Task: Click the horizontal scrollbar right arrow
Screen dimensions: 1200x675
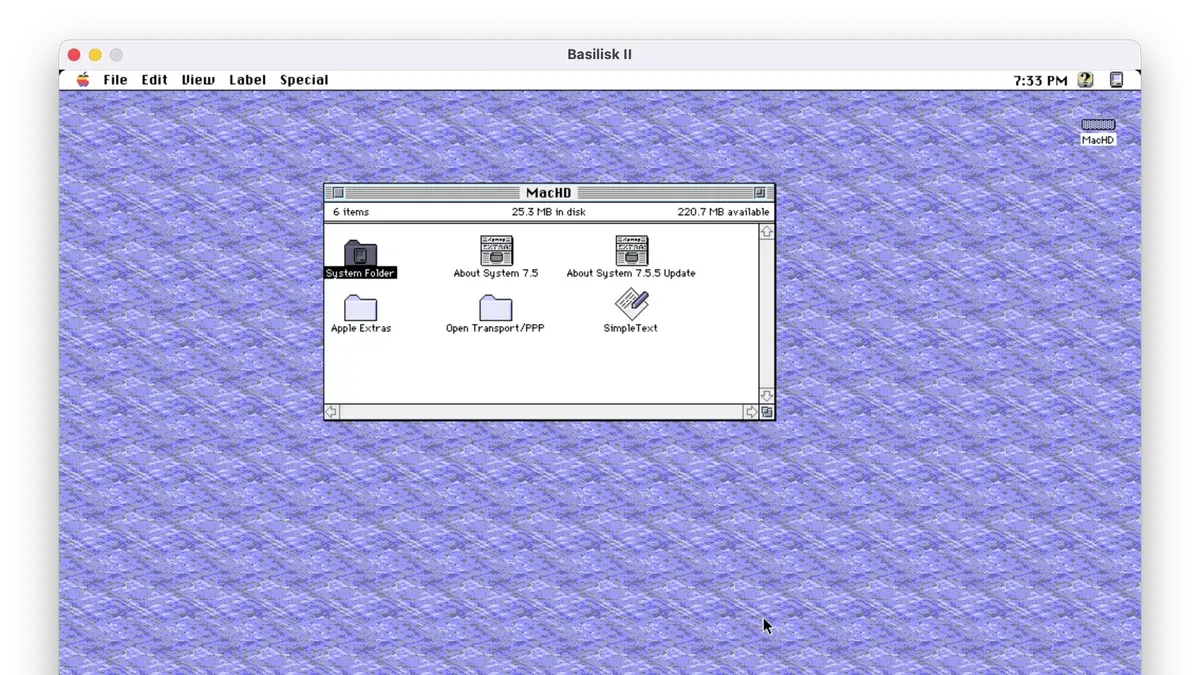Action: click(x=751, y=412)
